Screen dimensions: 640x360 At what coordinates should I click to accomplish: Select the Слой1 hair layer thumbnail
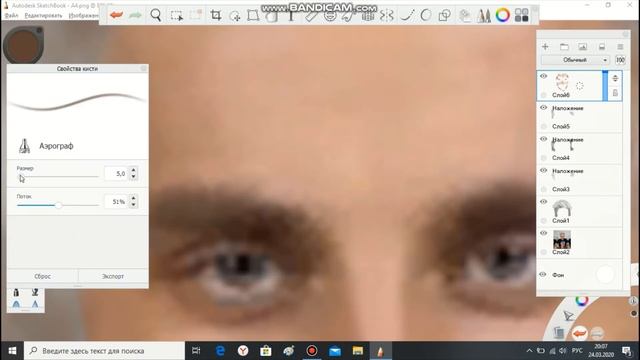[562, 209]
